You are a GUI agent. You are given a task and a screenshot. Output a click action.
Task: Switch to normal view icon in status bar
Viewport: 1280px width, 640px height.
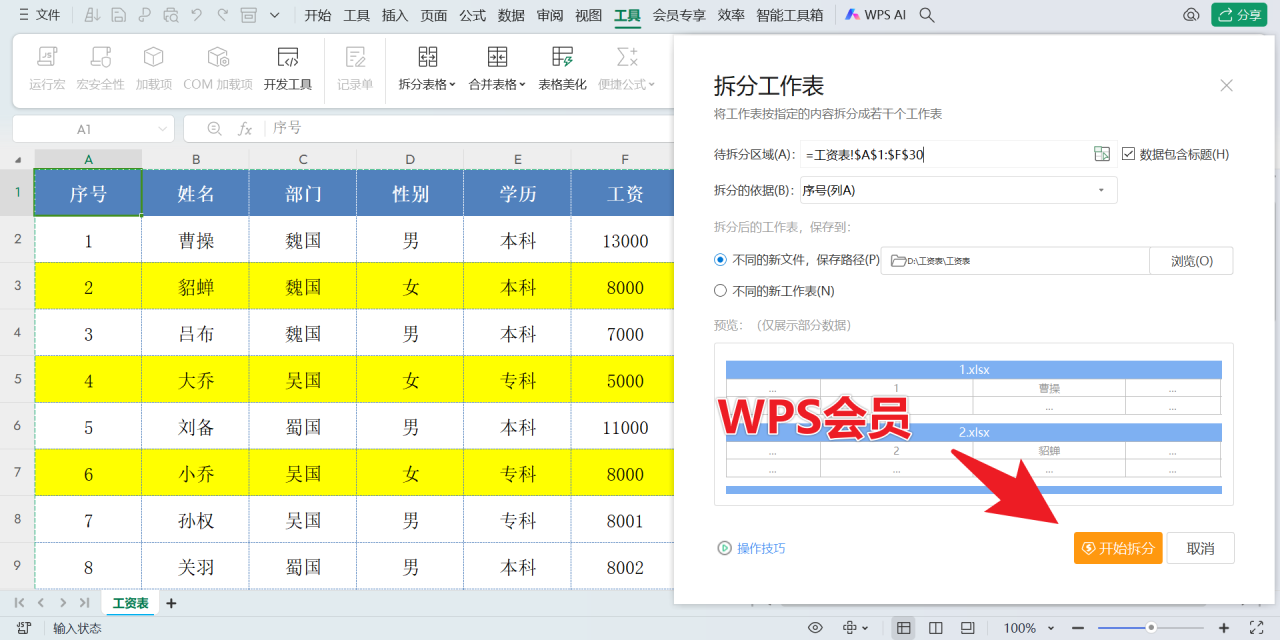904,628
